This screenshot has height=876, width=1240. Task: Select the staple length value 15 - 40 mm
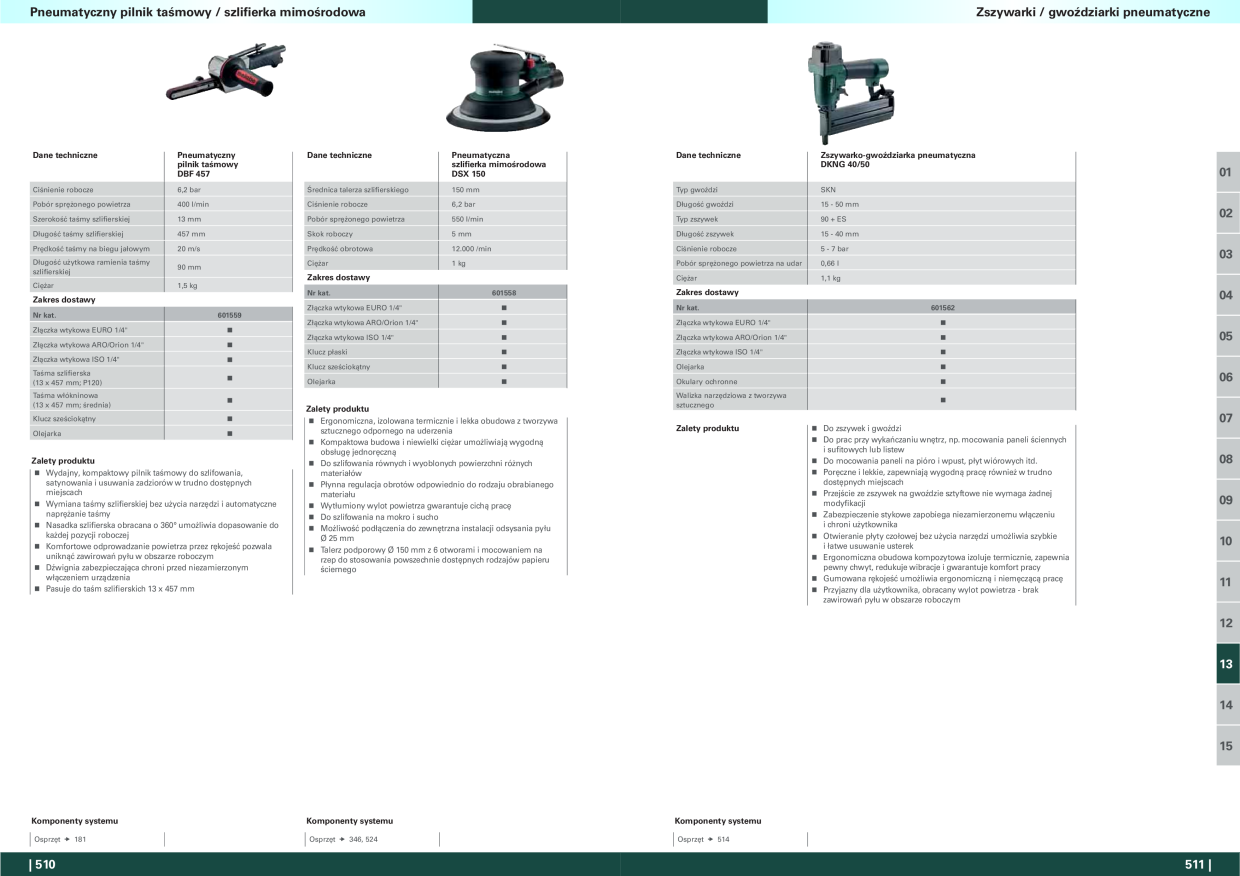coord(839,234)
